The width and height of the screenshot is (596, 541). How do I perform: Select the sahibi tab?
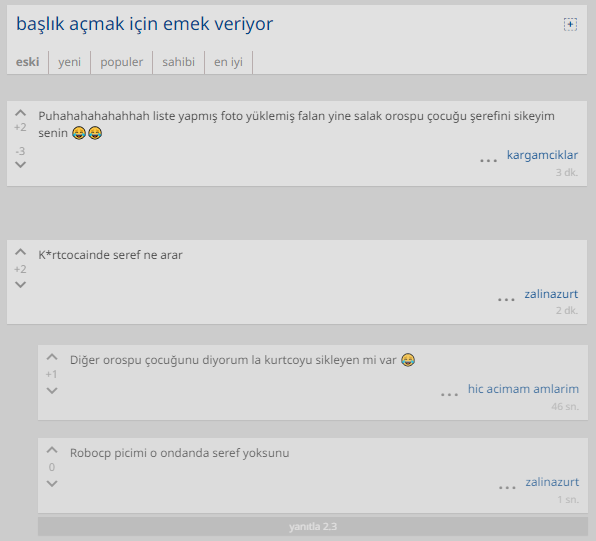click(179, 62)
